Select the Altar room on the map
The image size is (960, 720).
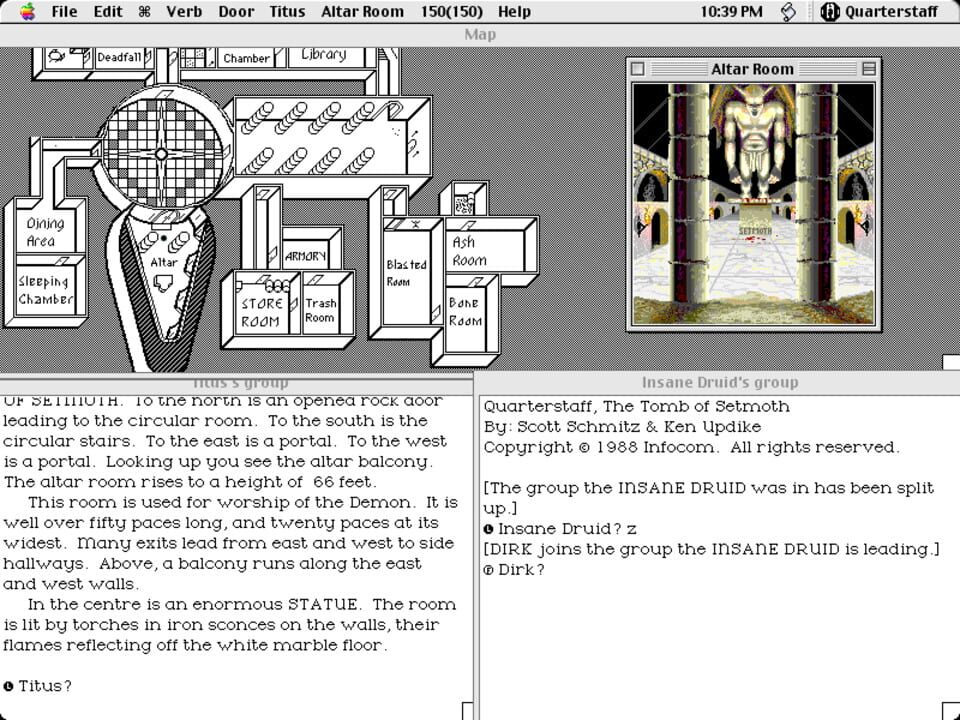(163, 262)
